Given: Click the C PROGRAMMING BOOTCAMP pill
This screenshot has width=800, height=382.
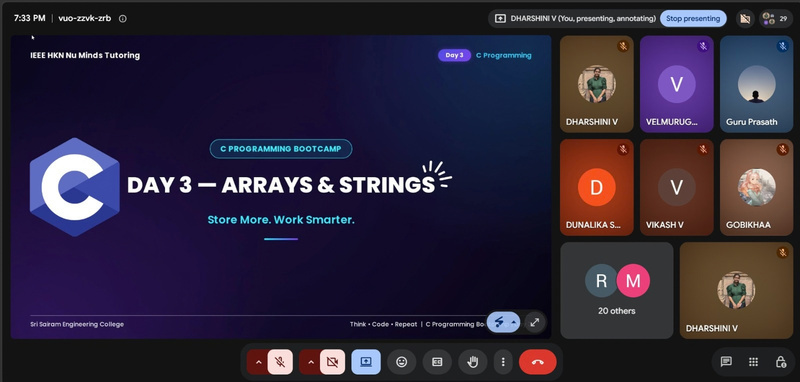Looking at the screenshot, I should (x=281, y=149).
